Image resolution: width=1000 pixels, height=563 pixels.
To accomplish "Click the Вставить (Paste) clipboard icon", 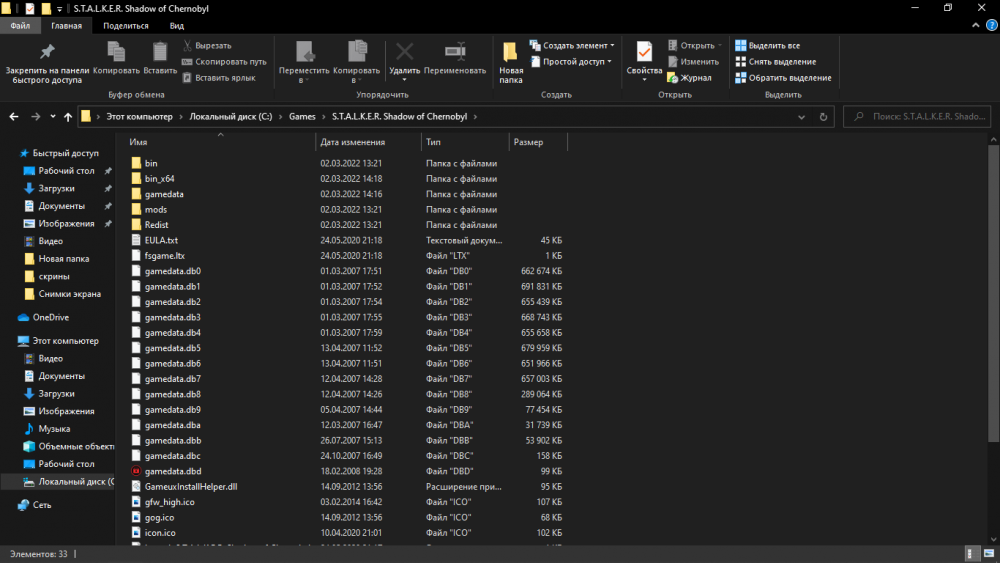I will pos(160,52).
